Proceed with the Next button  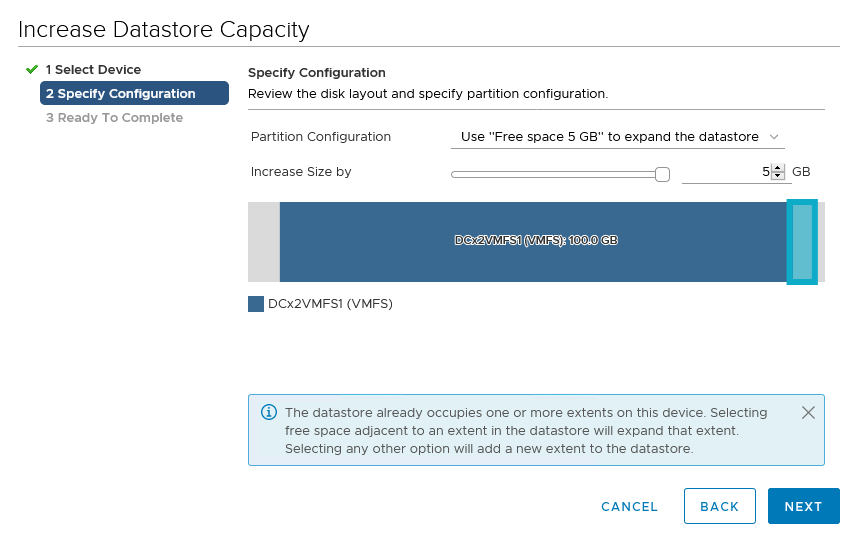point(803,507)
